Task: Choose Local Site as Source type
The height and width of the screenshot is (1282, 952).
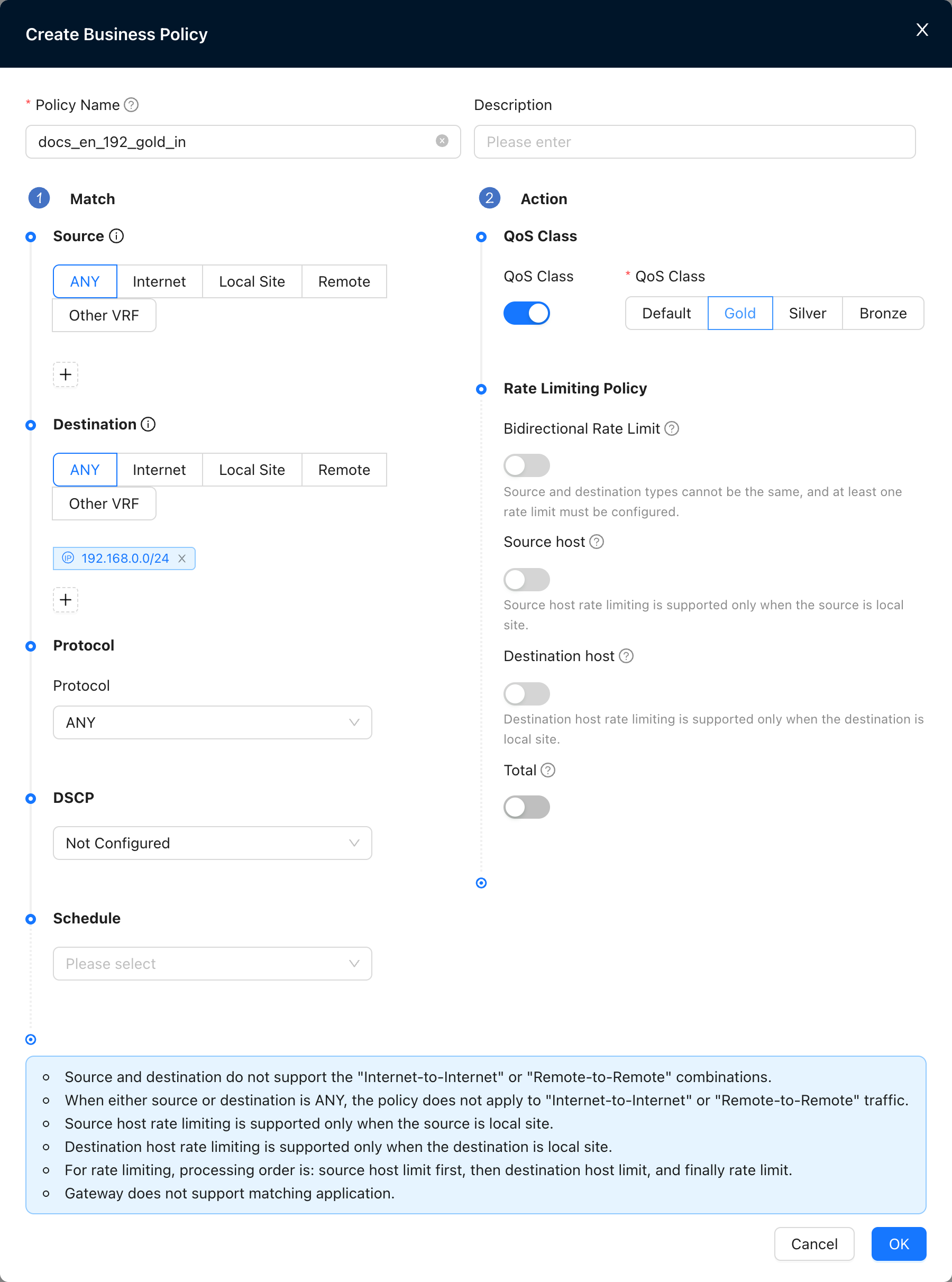Action: coord(252,282)
